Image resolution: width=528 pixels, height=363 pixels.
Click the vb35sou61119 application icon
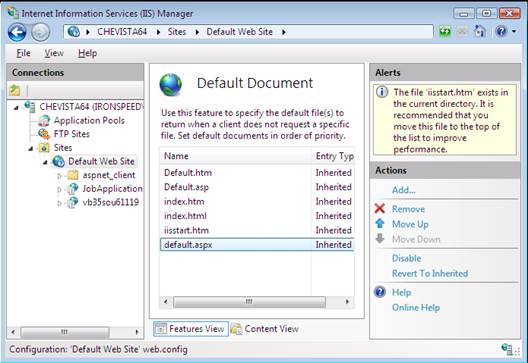[72, 202]
